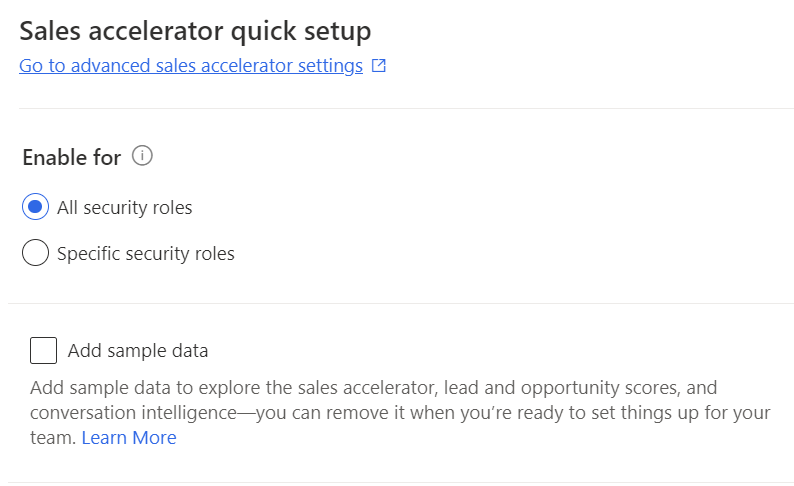794x486 pixels.
Task: Click the "Add sample data" label text
Action: (x=138, y=351)
